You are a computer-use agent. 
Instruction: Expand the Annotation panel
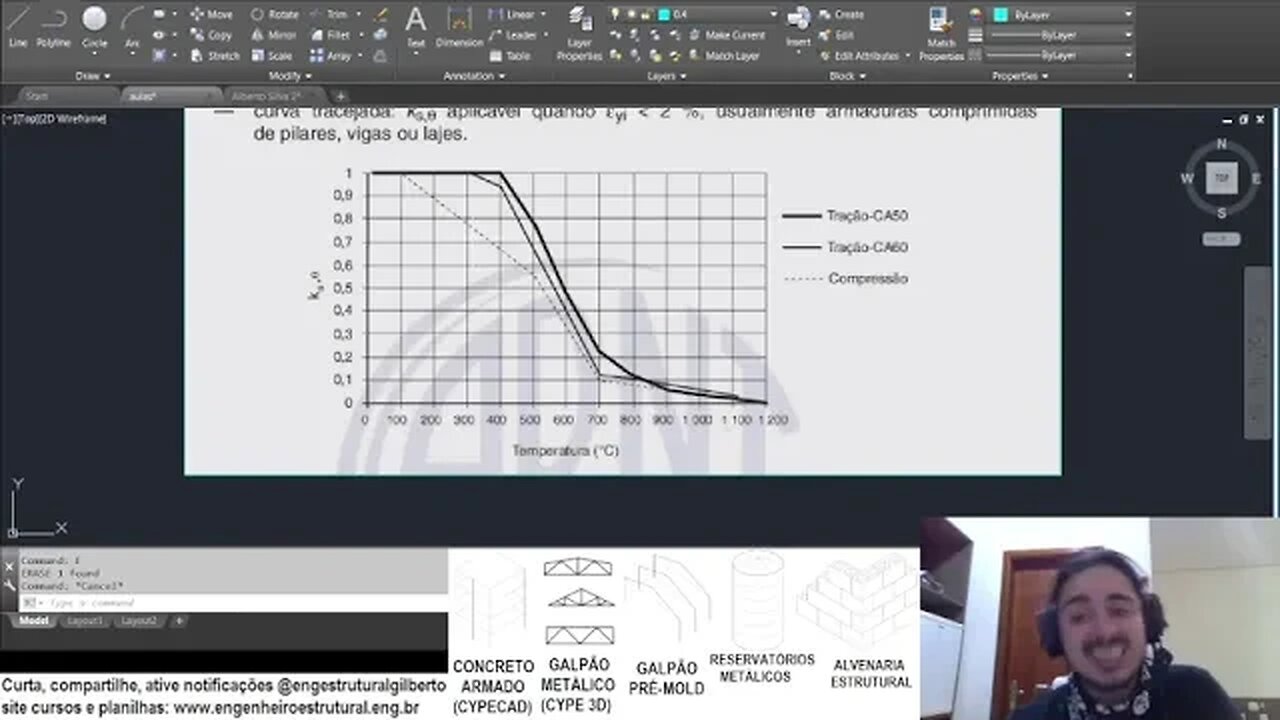pyautogui.click(x=474, y=76)
